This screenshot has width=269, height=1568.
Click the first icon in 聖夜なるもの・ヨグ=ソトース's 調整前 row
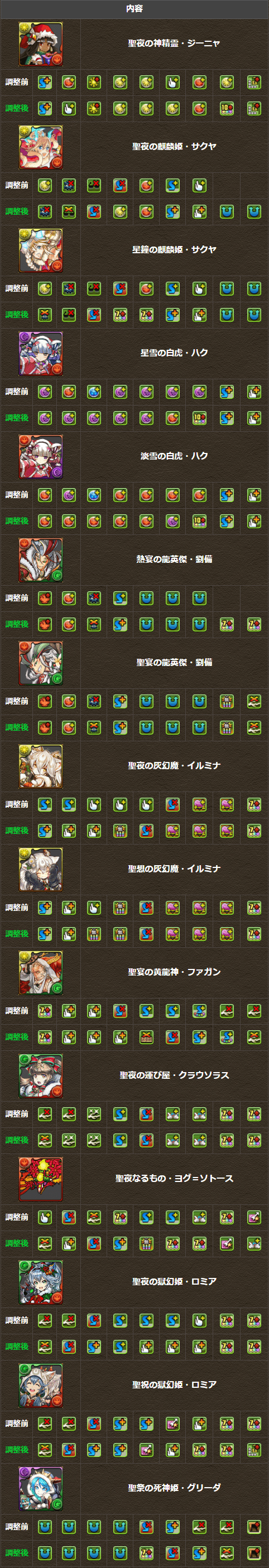[45, 1217]
